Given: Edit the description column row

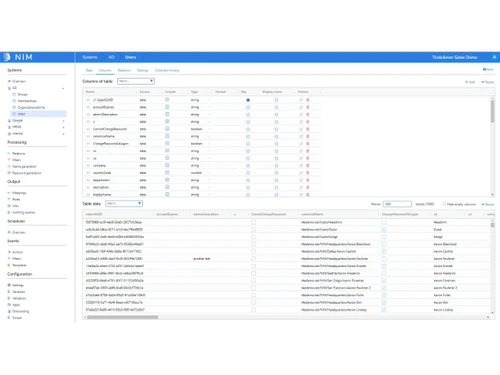Looking at the screenshot, I should [x=301, y=187].
